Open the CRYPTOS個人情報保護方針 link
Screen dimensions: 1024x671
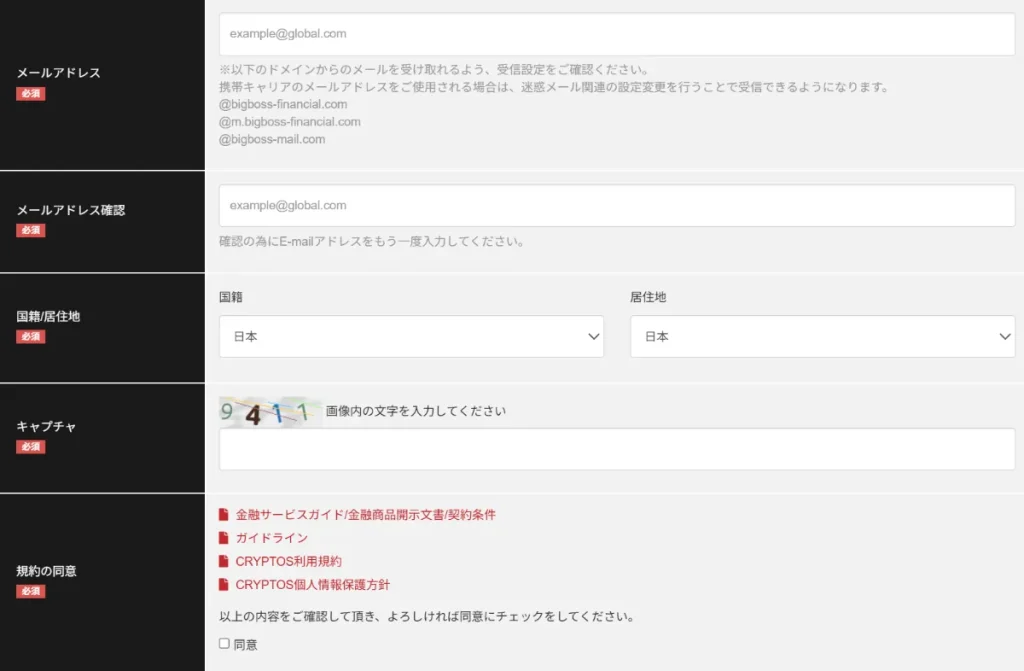(313, 585)
